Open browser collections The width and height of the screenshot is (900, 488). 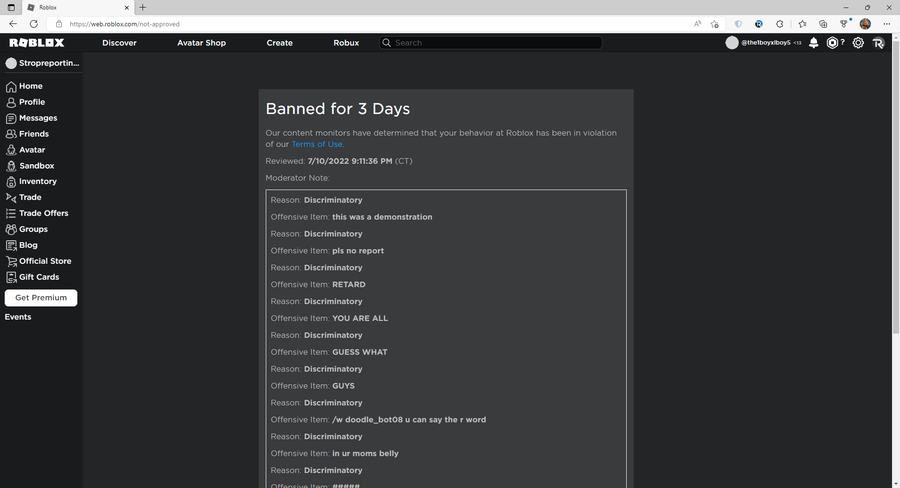[823, 24]
